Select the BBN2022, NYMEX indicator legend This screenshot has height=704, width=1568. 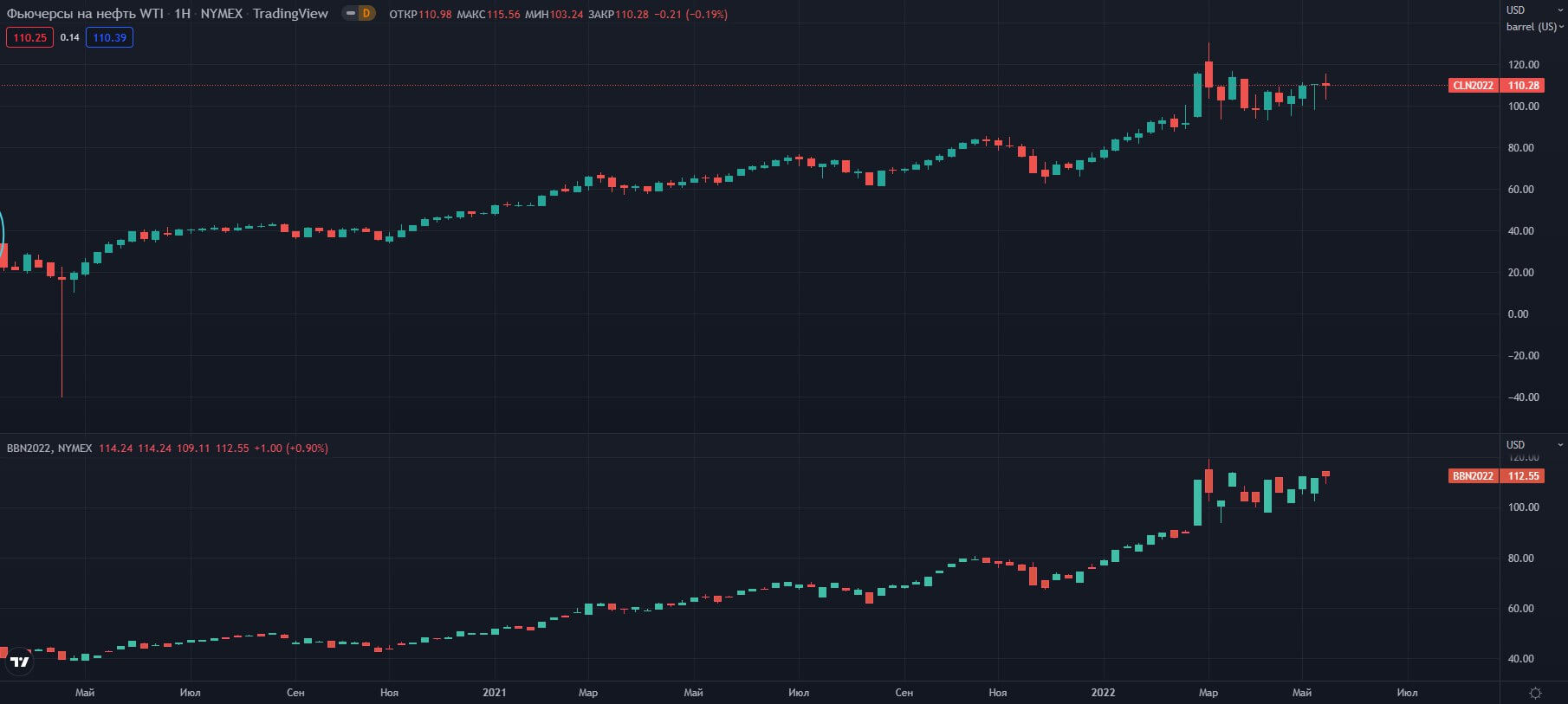[49, 449]
